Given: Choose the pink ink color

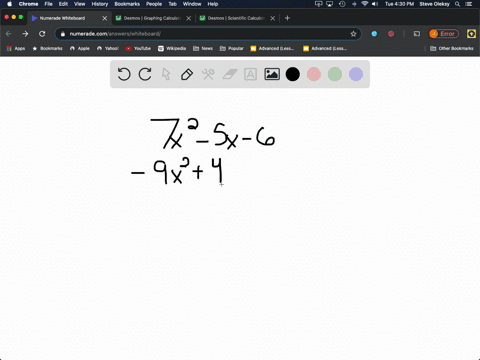Looking at the screenshot, I should pyautogui.click(x=314, y=74).
